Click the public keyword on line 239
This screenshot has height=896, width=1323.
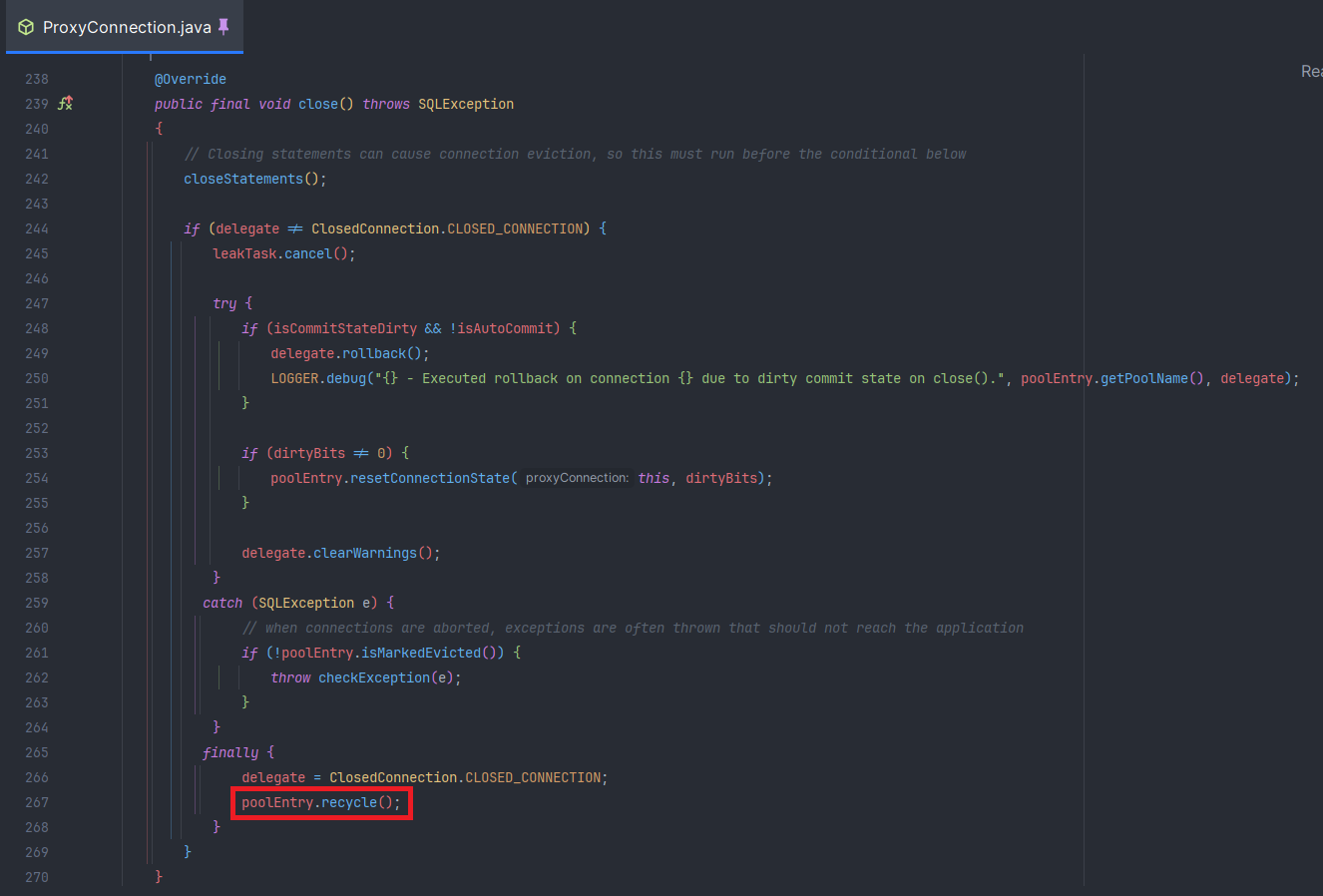click(x=179, y=104)
